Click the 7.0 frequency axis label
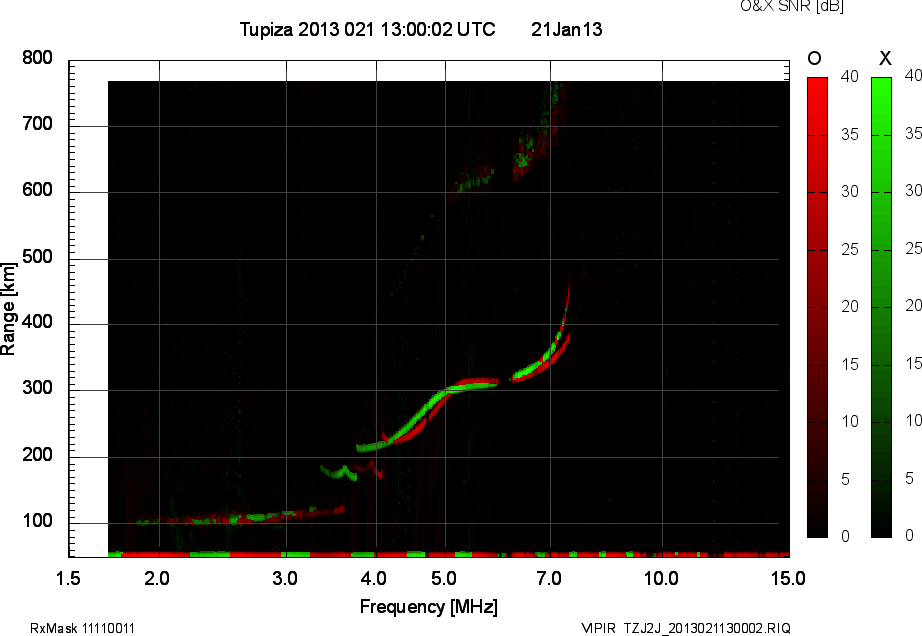922x636 pixels. [x=549, y=578]
